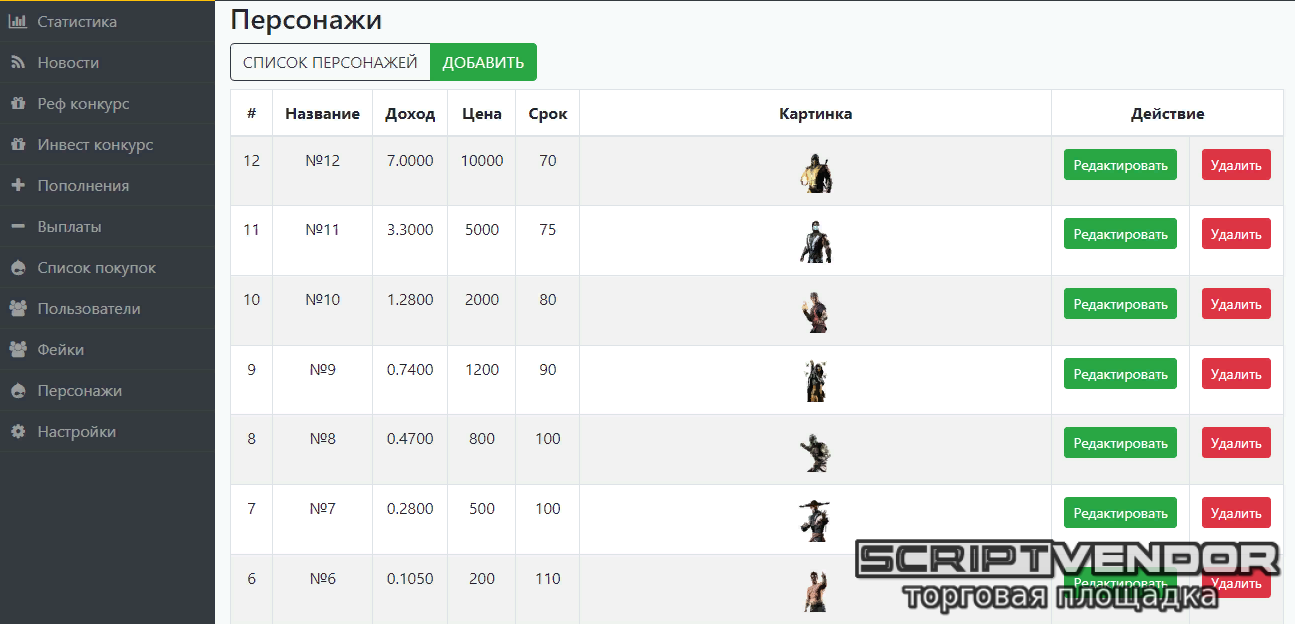Image resolution: width=1295 pixels, height=624 pixels.
Task: Click the Фейки group icon
Action: pos(17,350)
